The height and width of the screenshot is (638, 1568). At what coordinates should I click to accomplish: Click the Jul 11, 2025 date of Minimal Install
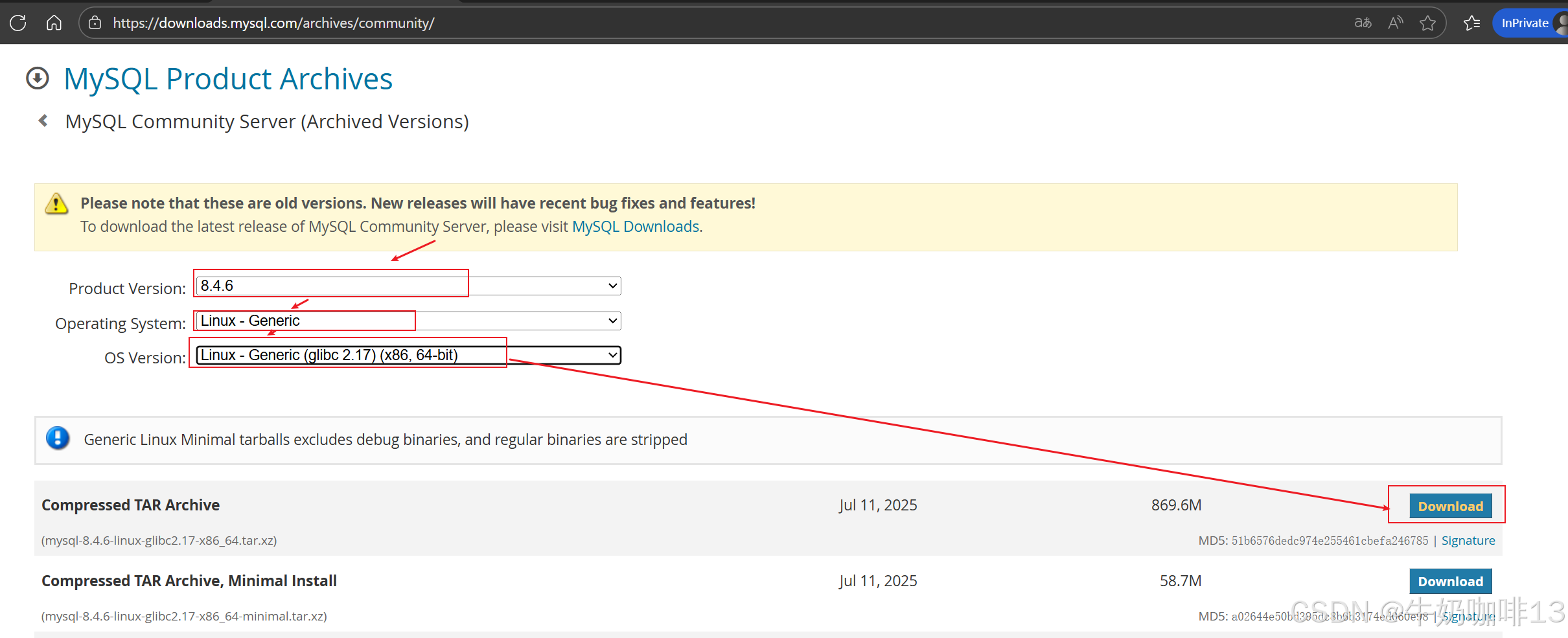click(x=878, y=581)
